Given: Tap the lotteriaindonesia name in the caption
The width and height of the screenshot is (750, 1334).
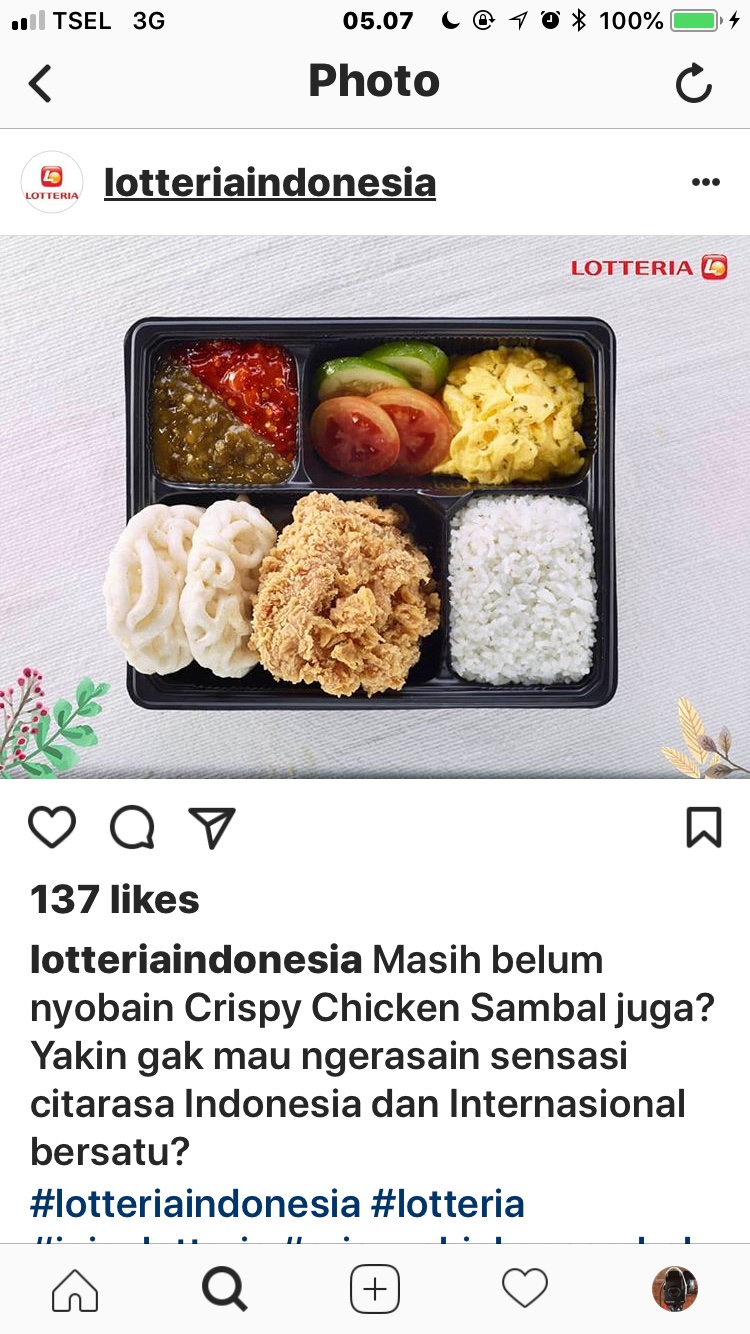Looking at the screenshot, I should pos(196,960).
